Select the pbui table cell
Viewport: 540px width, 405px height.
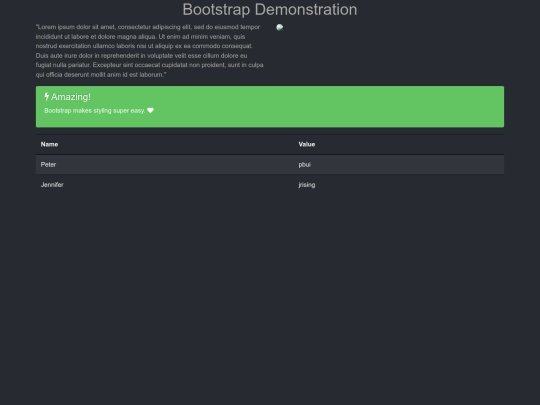399,165
